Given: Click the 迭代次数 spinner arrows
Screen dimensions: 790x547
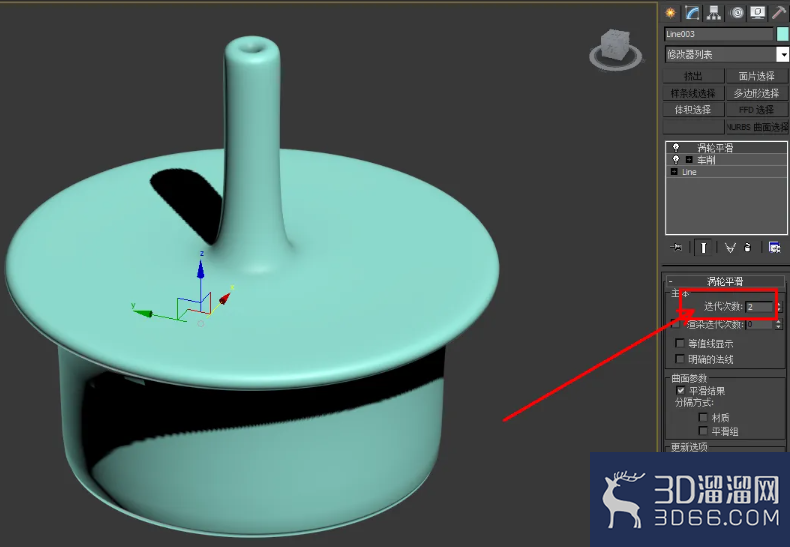Looking at the screenshot, I should (779, 306).
